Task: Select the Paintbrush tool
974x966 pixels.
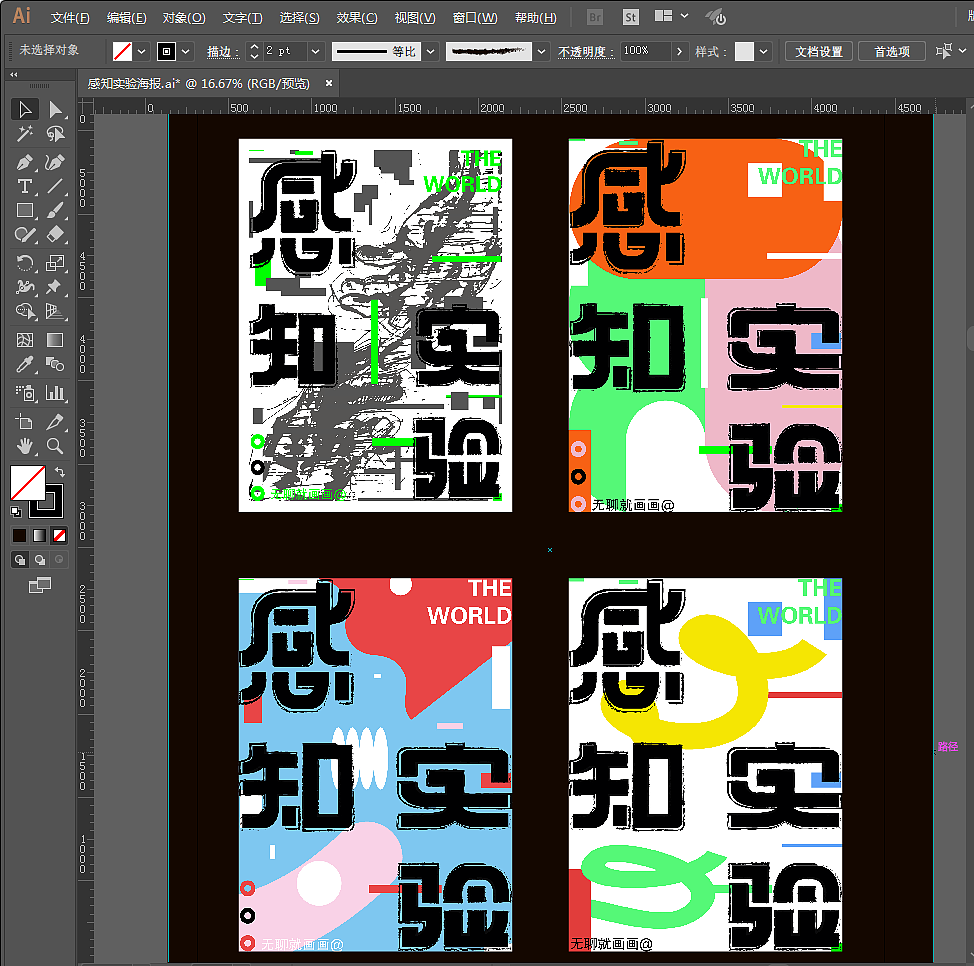Action: [x=55, y=211]
